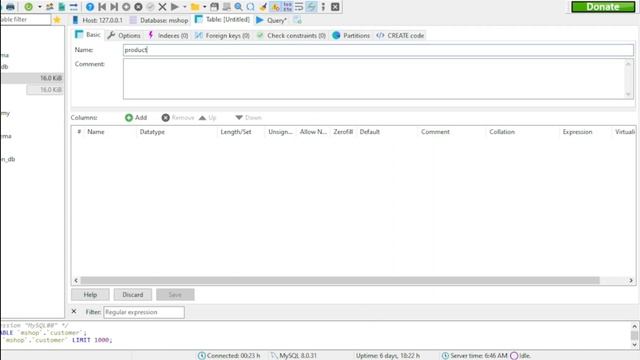Close the filter panel with X
The width and height of the screenshot is (640, 360).
pyautogui.click(x=74, y=312)
